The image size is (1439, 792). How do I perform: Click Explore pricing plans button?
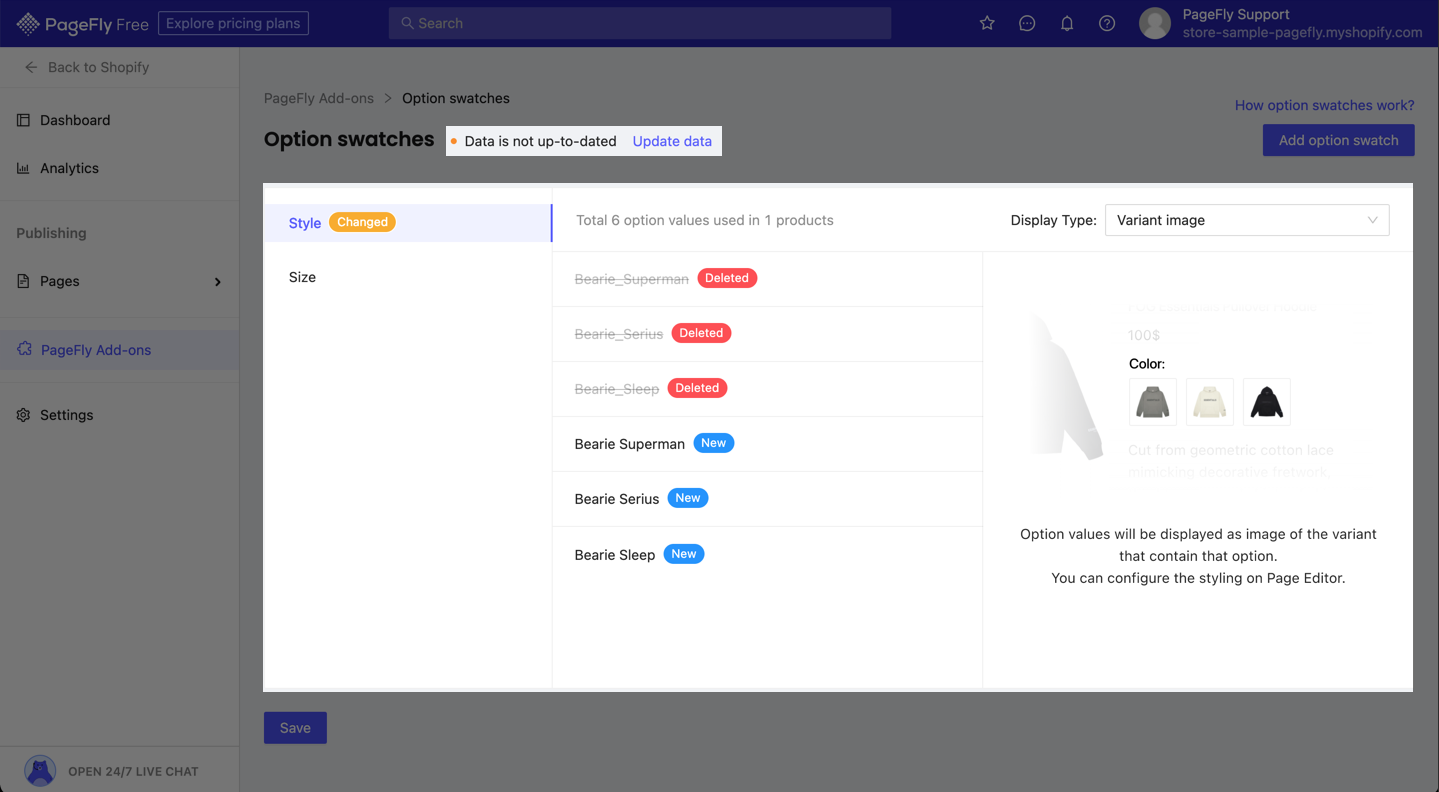tap(233, 23)
